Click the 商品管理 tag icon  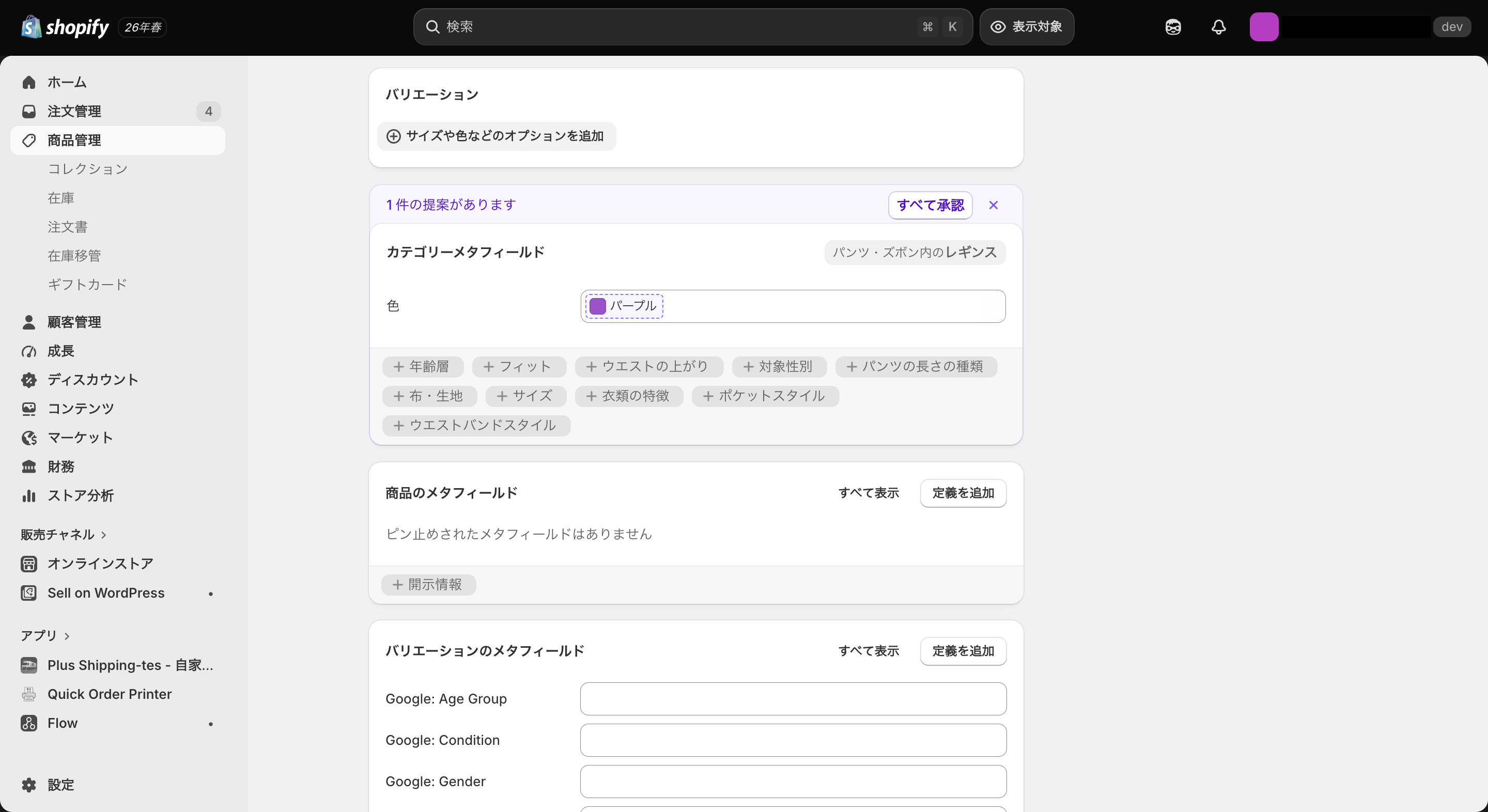pyautogui.click(x=29, y=140)
